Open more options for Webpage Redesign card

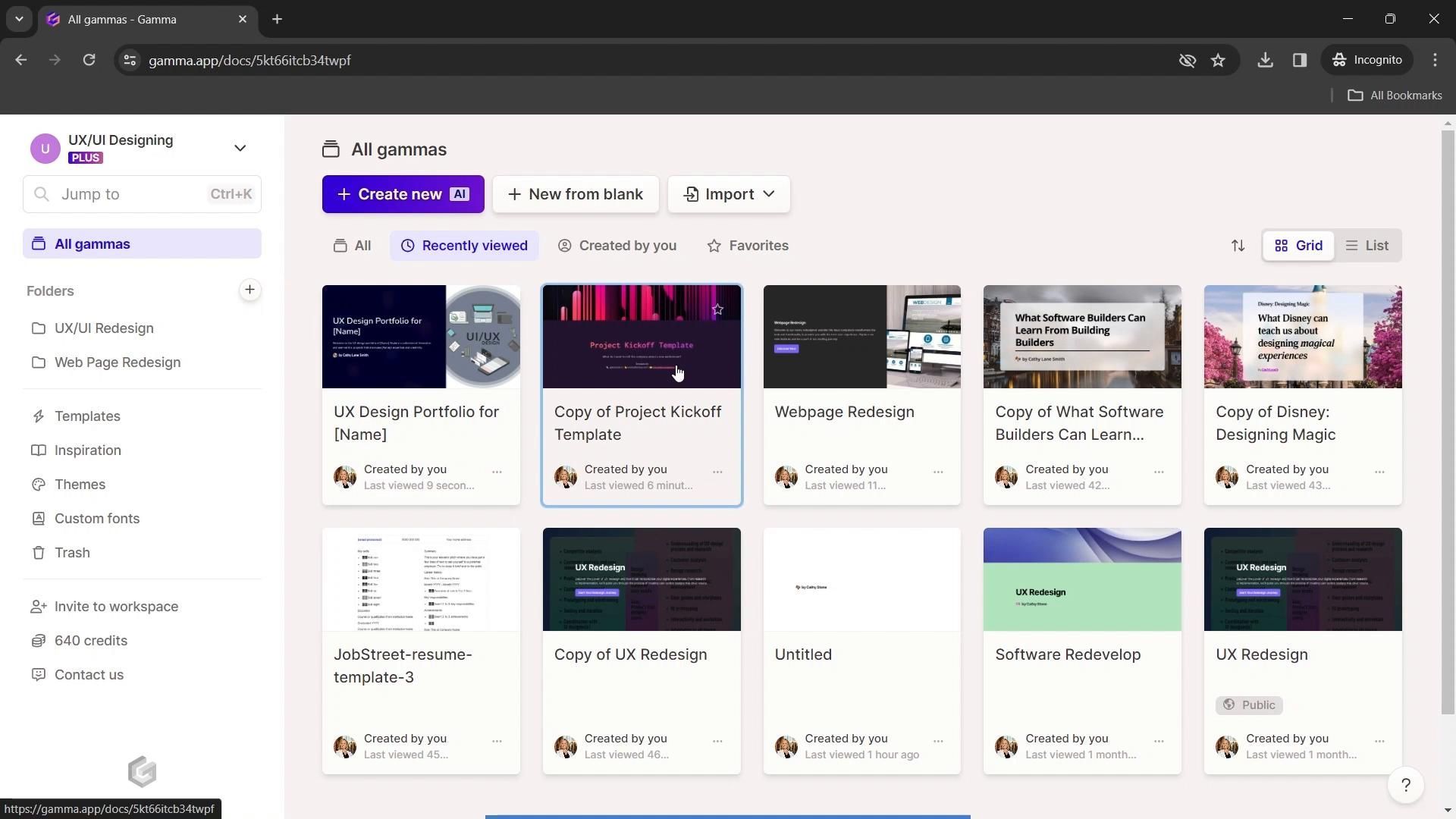point(938,472)
